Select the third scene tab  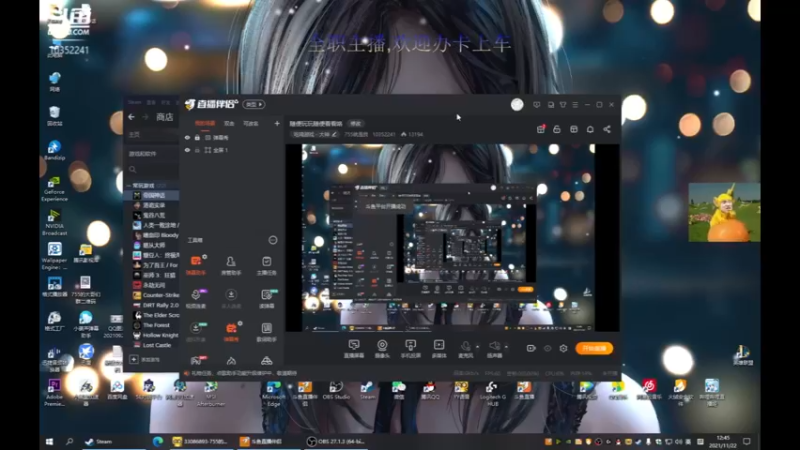(251, 123)
